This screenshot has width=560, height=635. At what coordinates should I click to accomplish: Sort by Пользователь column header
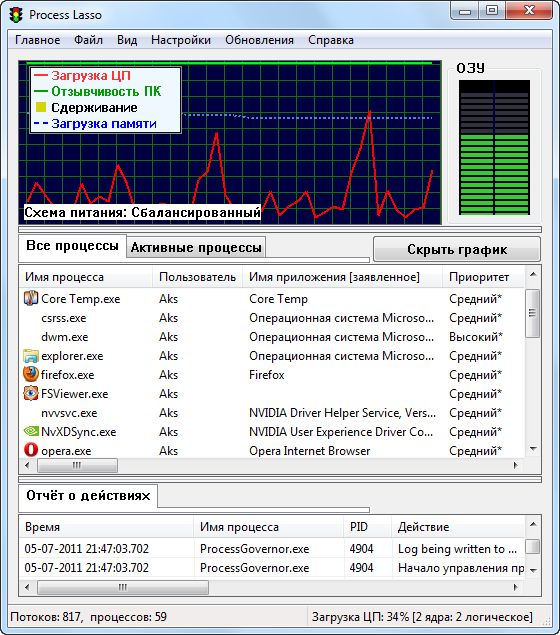197,277
